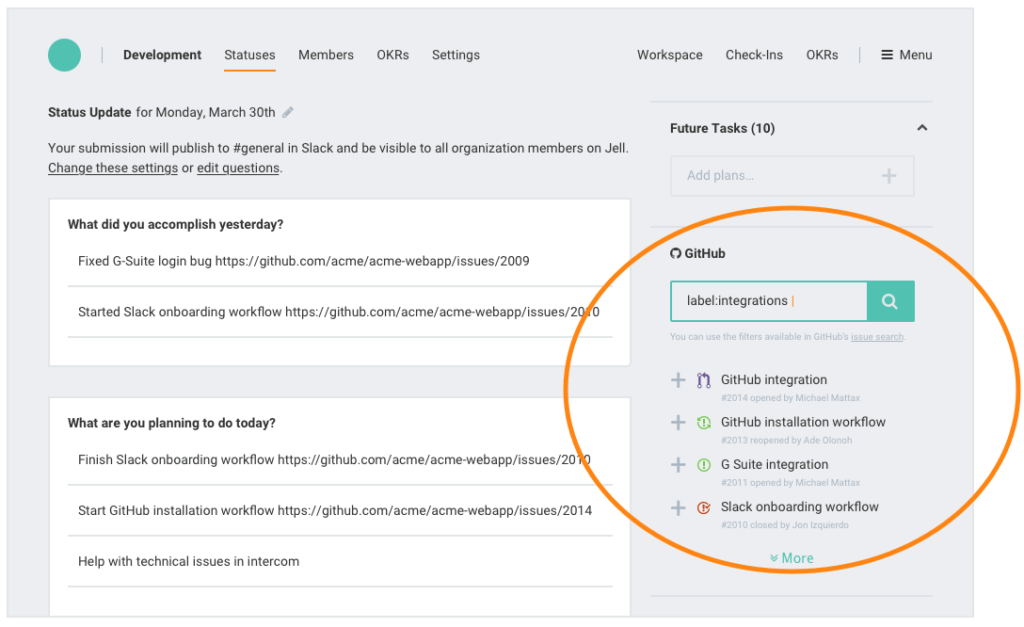Add Slack onboarding workflow with plus icon

(x=678, y=507)
